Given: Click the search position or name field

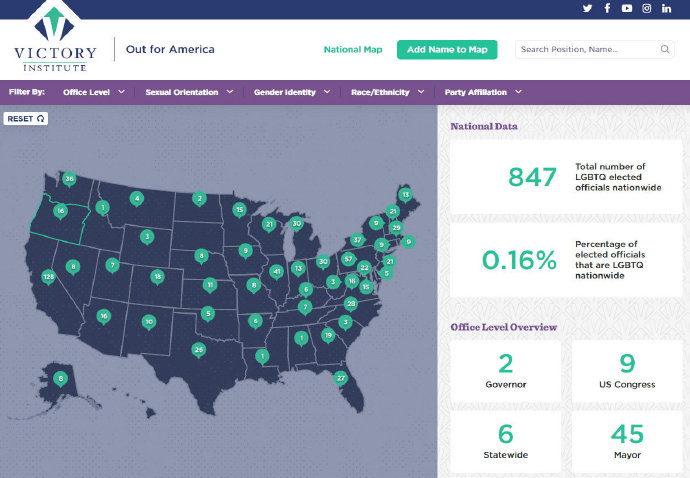Looking at the screenshot, I should 587,49.
